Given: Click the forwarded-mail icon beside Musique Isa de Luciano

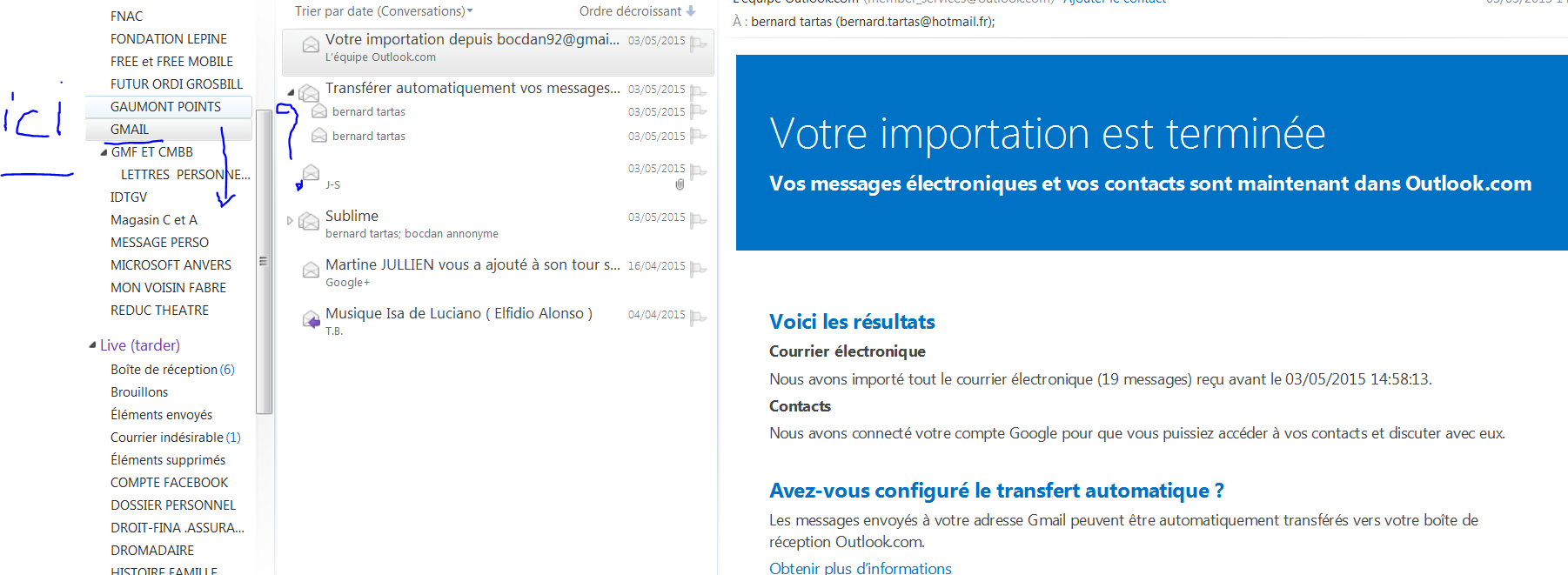Looking at the screenshot, I should [311, 319].
